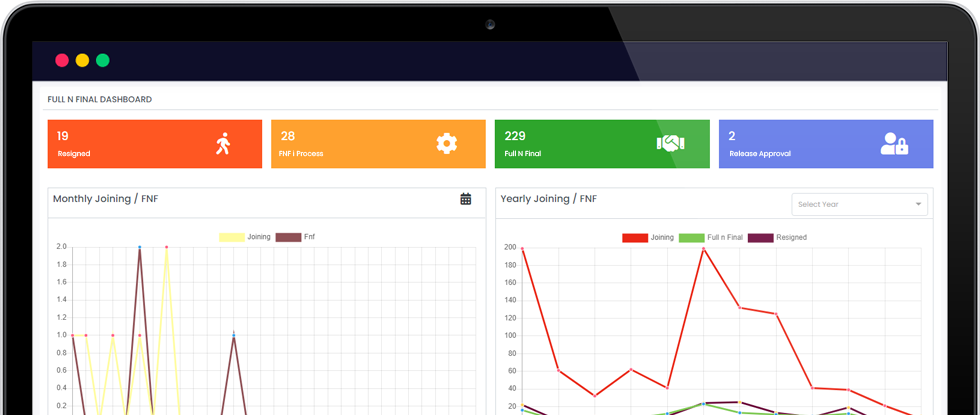This screenshot has width=980, height=415.
Task: Click the FULL N FINAL DASHBOARD heading
Action: (100, 100)
